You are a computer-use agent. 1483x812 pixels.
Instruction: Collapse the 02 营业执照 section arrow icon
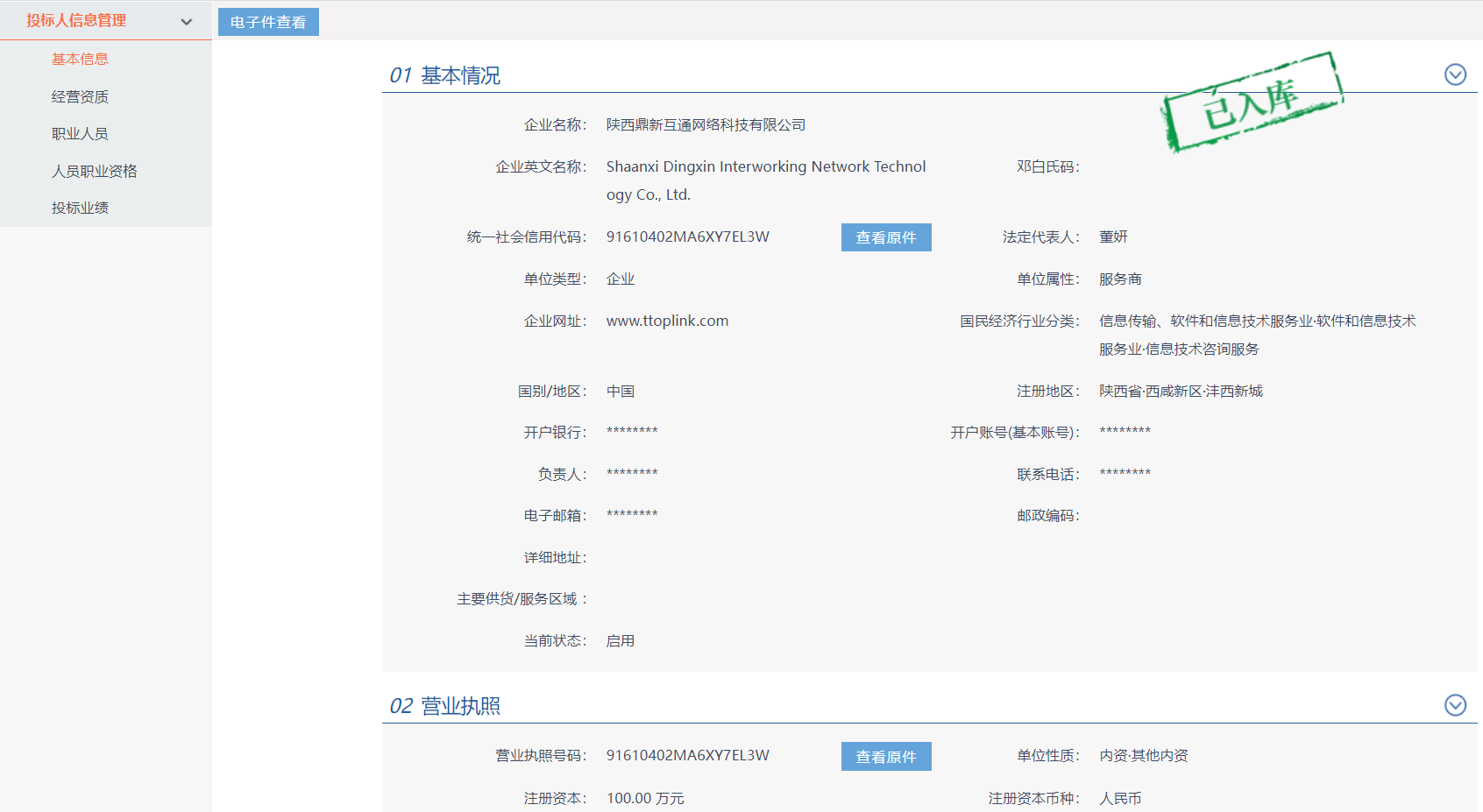tap(1455, 705)
